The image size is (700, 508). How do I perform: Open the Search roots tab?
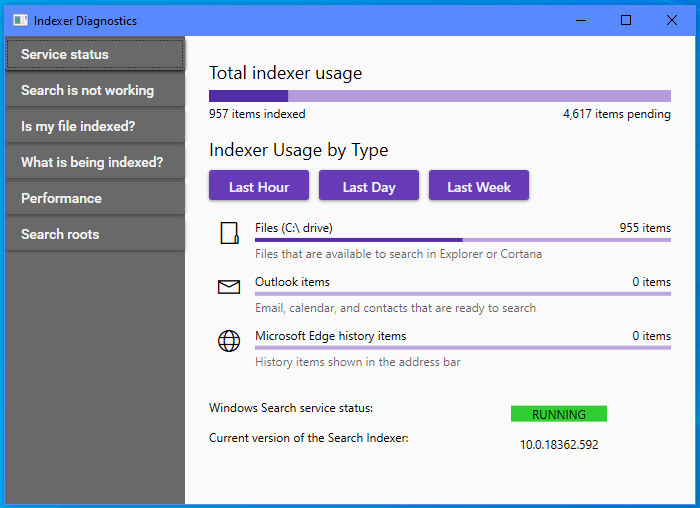point(95,234)
